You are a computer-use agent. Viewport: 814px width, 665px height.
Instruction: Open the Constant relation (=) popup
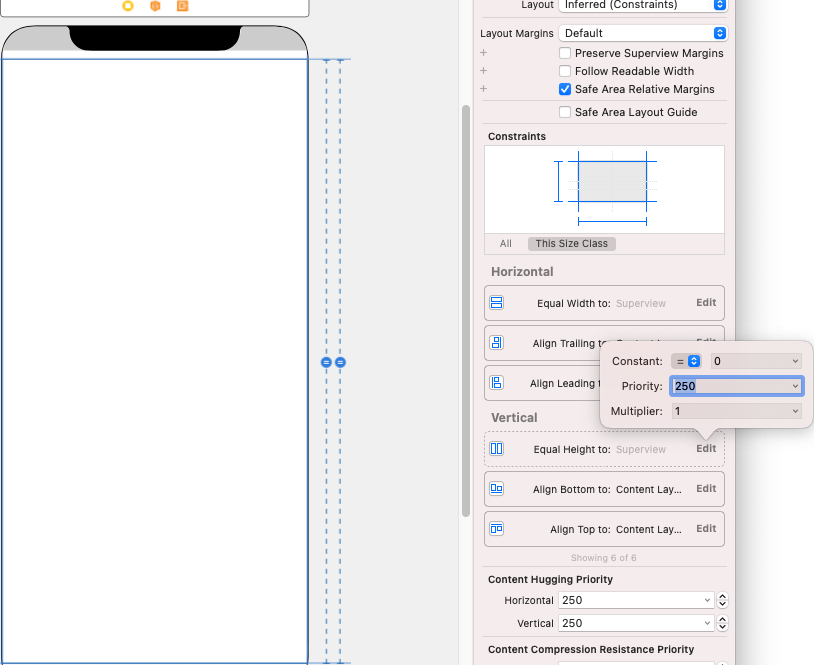coord(686,361)
